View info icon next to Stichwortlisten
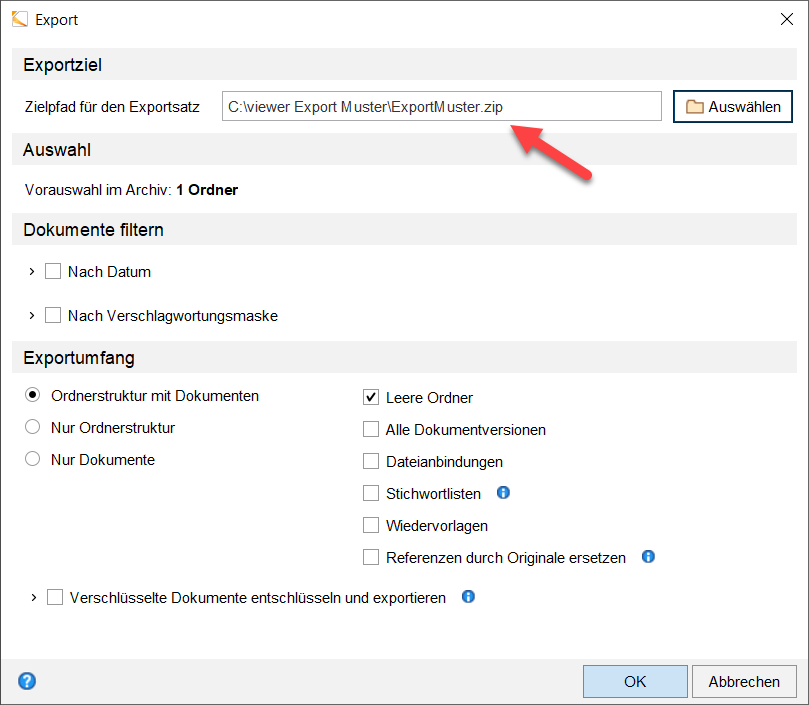The image size is (809, 705). tap(503, 492)
